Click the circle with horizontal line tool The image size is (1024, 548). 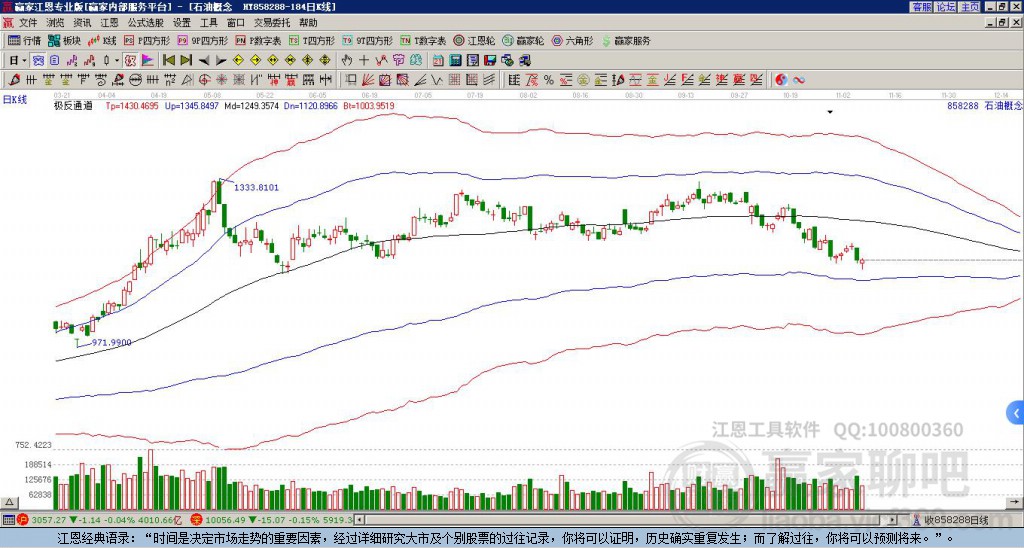pyautogui.click(x=135, y=80)
